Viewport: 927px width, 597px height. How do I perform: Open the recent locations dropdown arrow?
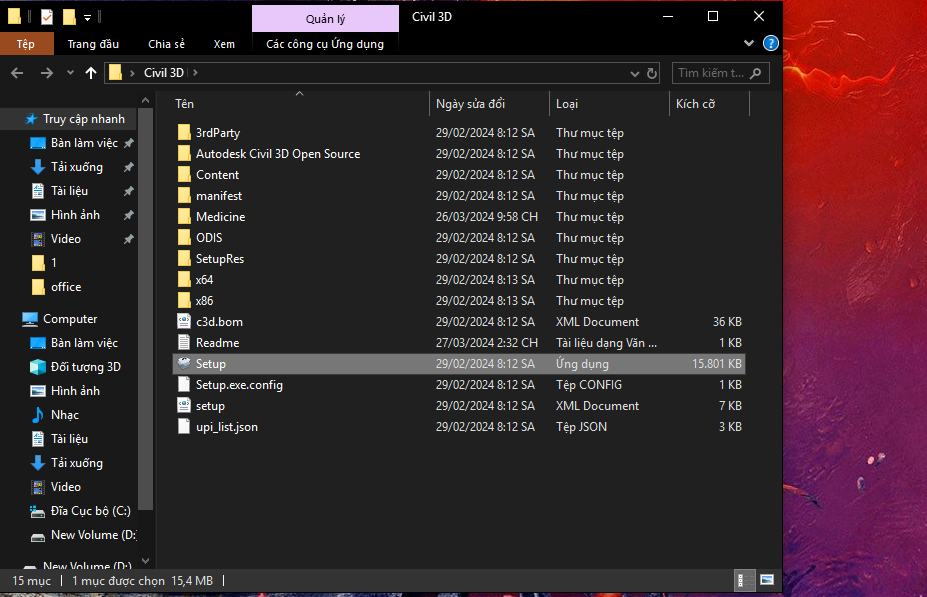[70, 73]
